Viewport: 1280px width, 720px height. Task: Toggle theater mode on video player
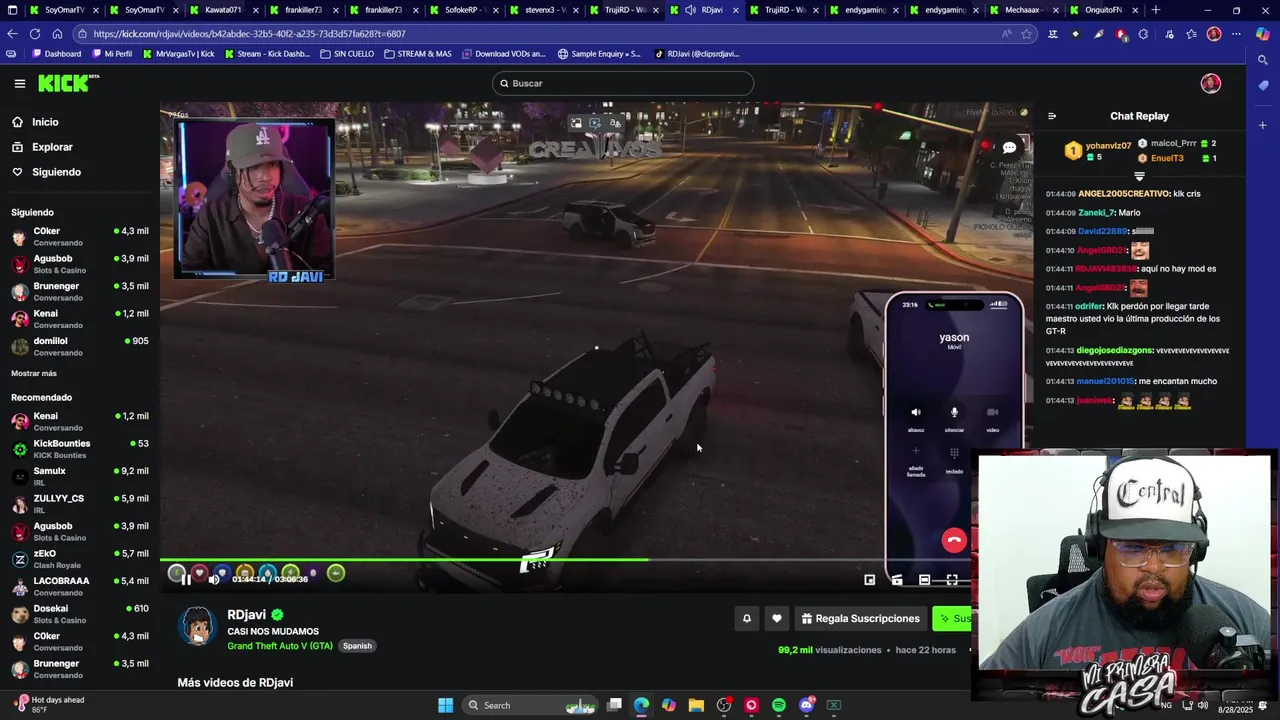(x=924, y=579)
